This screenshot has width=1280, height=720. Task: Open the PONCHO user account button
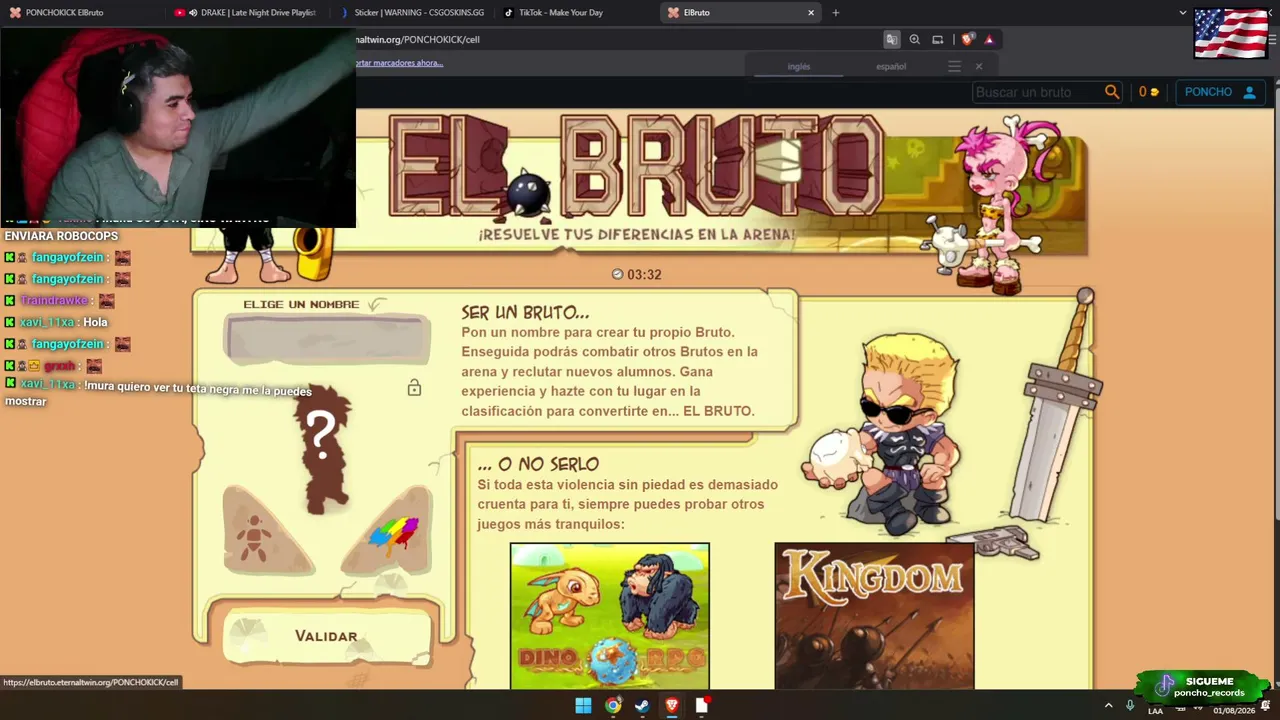point(1220,92)
